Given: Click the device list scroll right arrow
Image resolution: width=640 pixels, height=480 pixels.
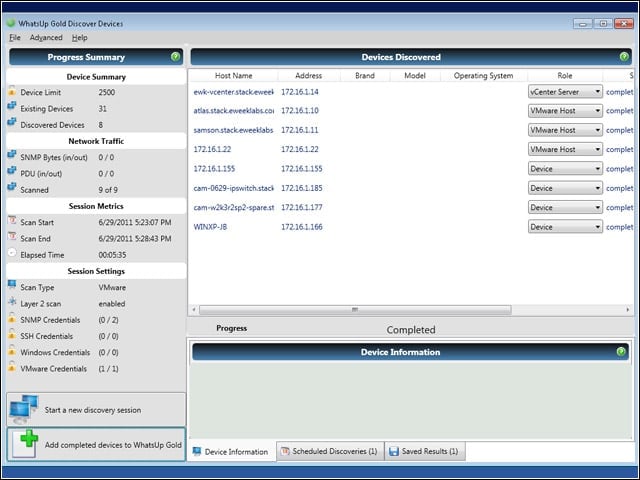Looking at the screenshot, I should coord(628,309).
